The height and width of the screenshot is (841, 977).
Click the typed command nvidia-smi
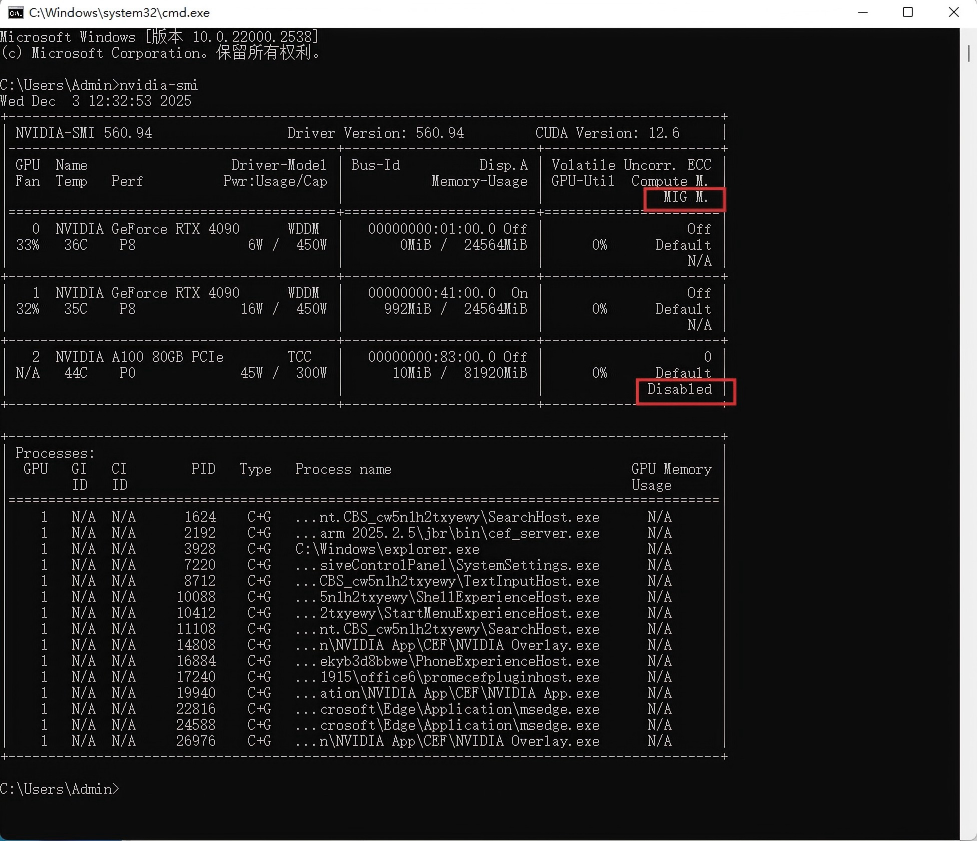[159, 85]
